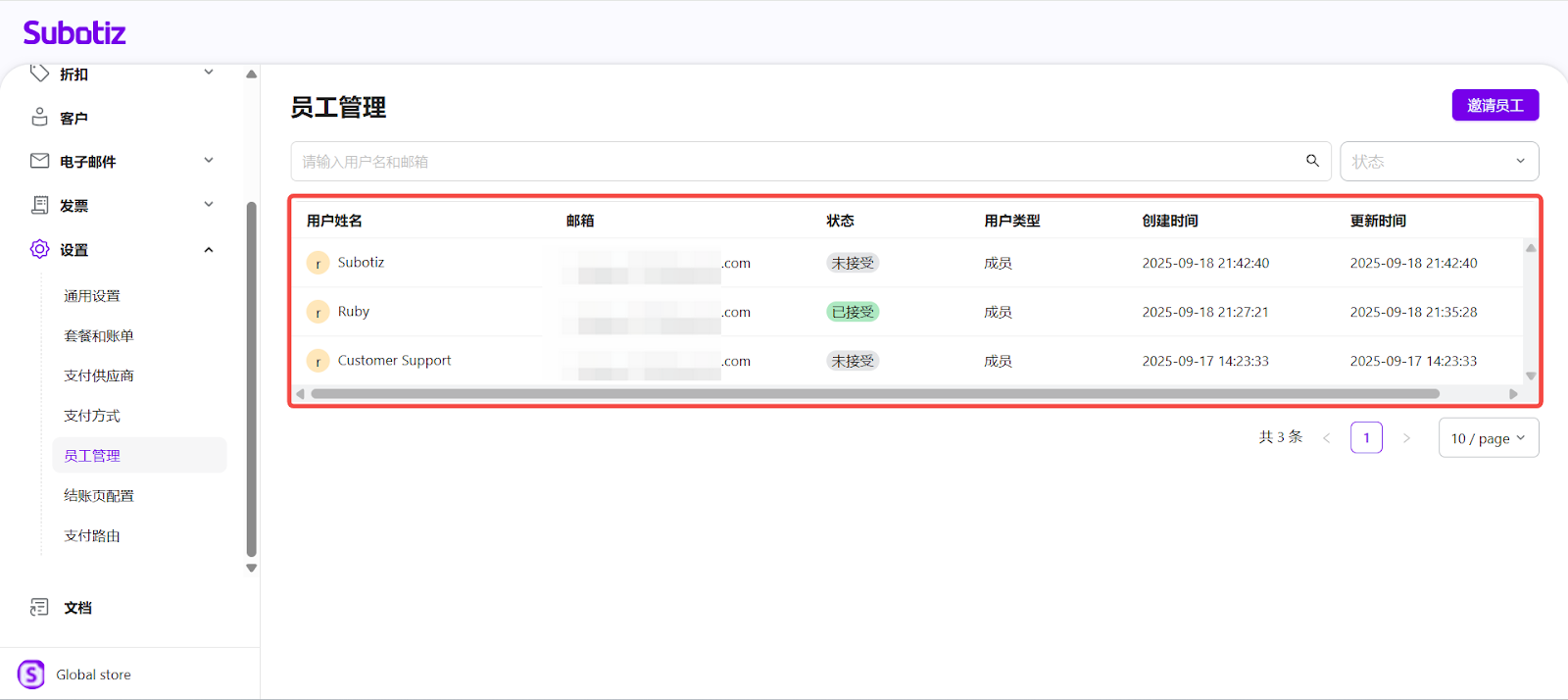Click the 客户 customer icon in sidebar
The height and width of the screenshot is (700, 1568).
[x=39, y=118]
